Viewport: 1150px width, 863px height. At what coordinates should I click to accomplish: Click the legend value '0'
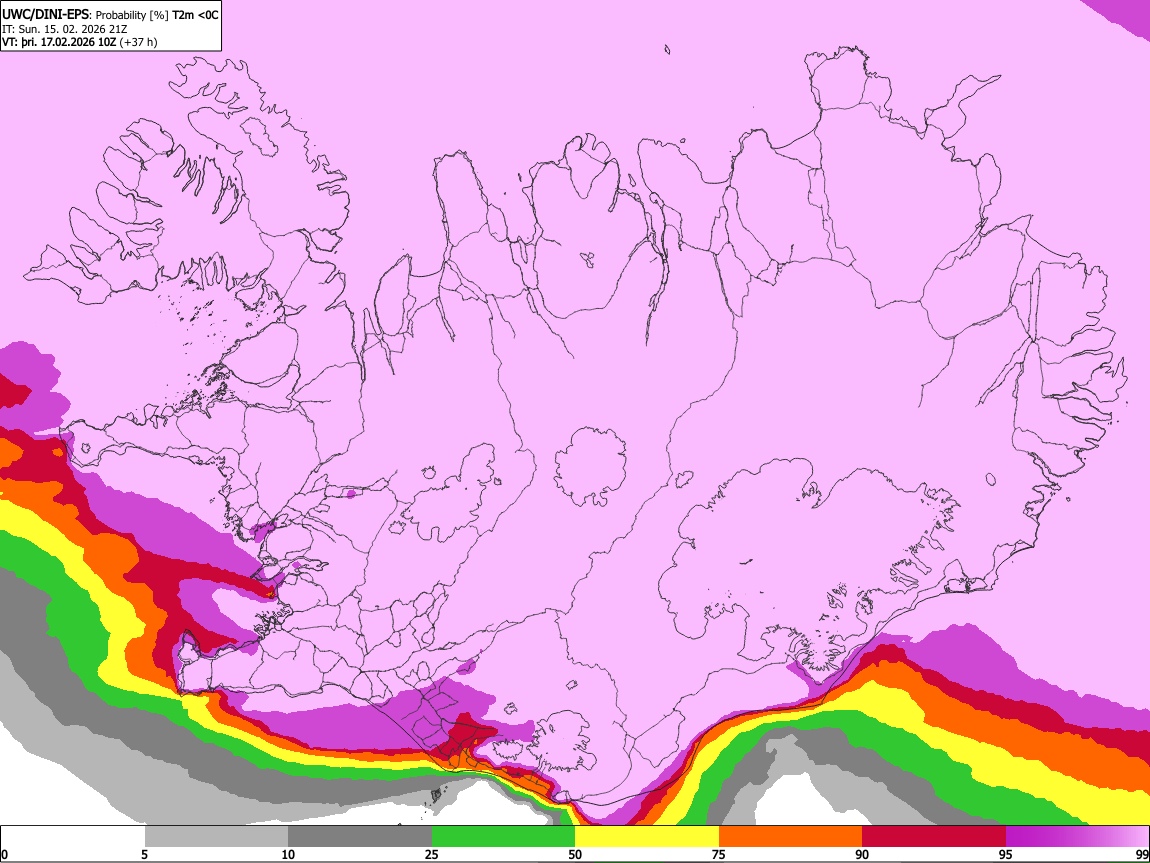(4, 855)
